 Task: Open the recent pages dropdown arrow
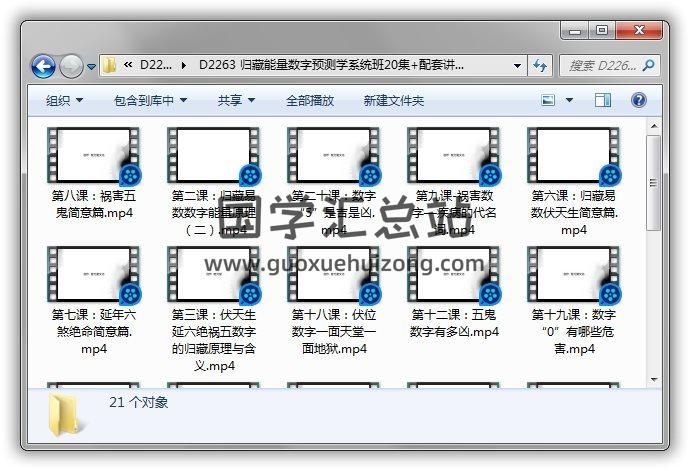[91, 67]
